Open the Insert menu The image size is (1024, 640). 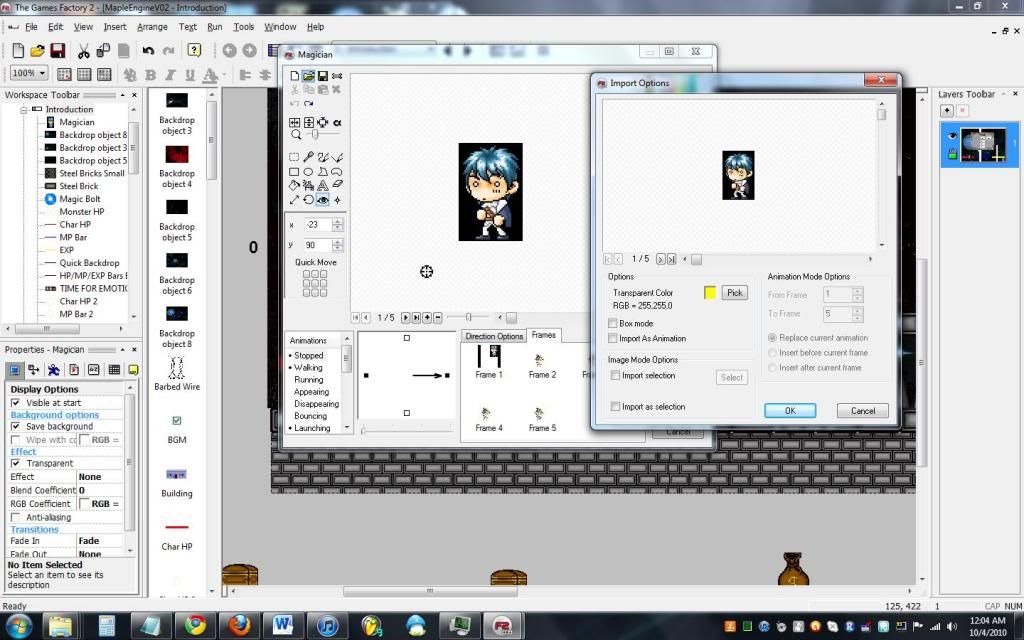114,27
